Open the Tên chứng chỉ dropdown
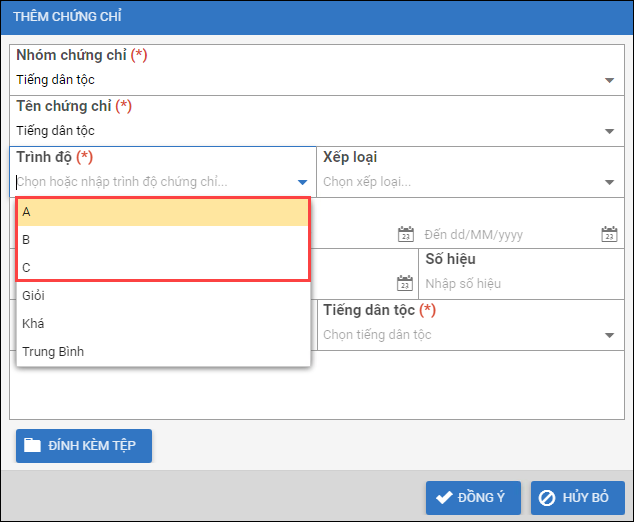 [x=609, y=130]
